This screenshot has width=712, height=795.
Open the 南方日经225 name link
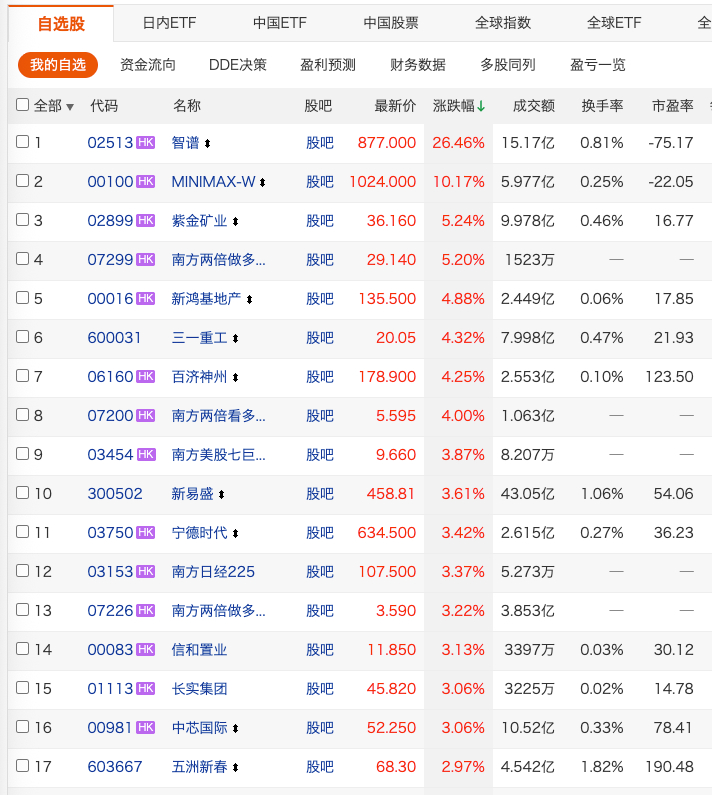pos(213,572)
